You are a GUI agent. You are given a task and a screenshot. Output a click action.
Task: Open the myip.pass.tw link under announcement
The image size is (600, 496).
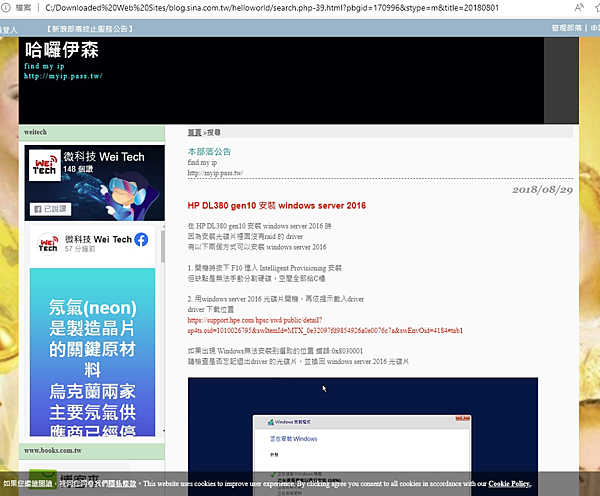point(215,173)
